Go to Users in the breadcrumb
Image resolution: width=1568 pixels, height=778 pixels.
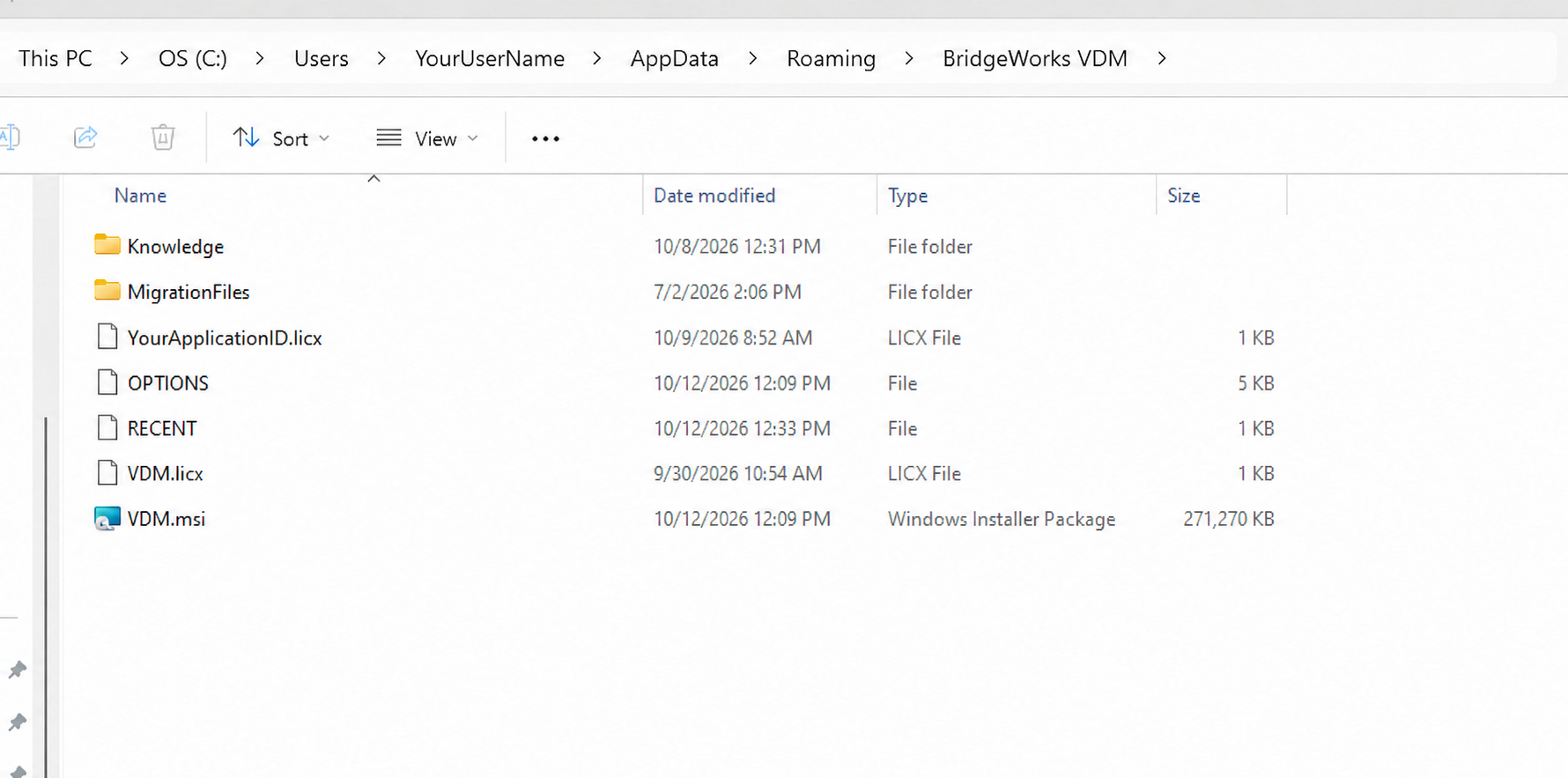[x=322, y=58]
